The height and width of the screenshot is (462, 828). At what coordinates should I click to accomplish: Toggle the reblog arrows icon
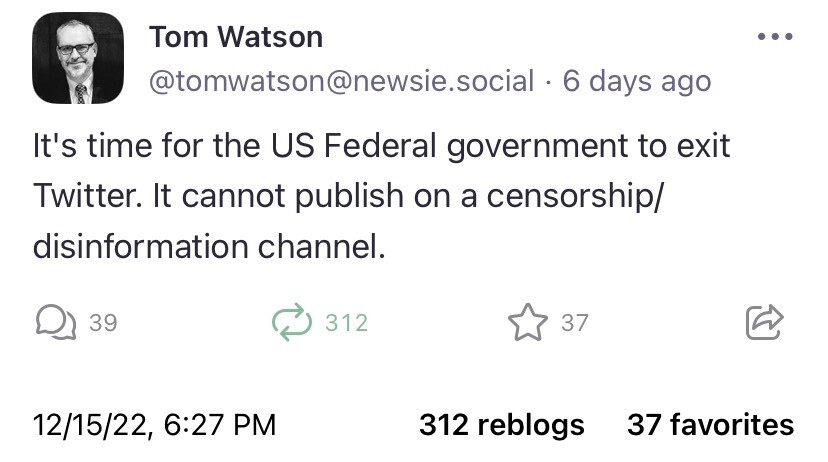click(x=291, y=322)
